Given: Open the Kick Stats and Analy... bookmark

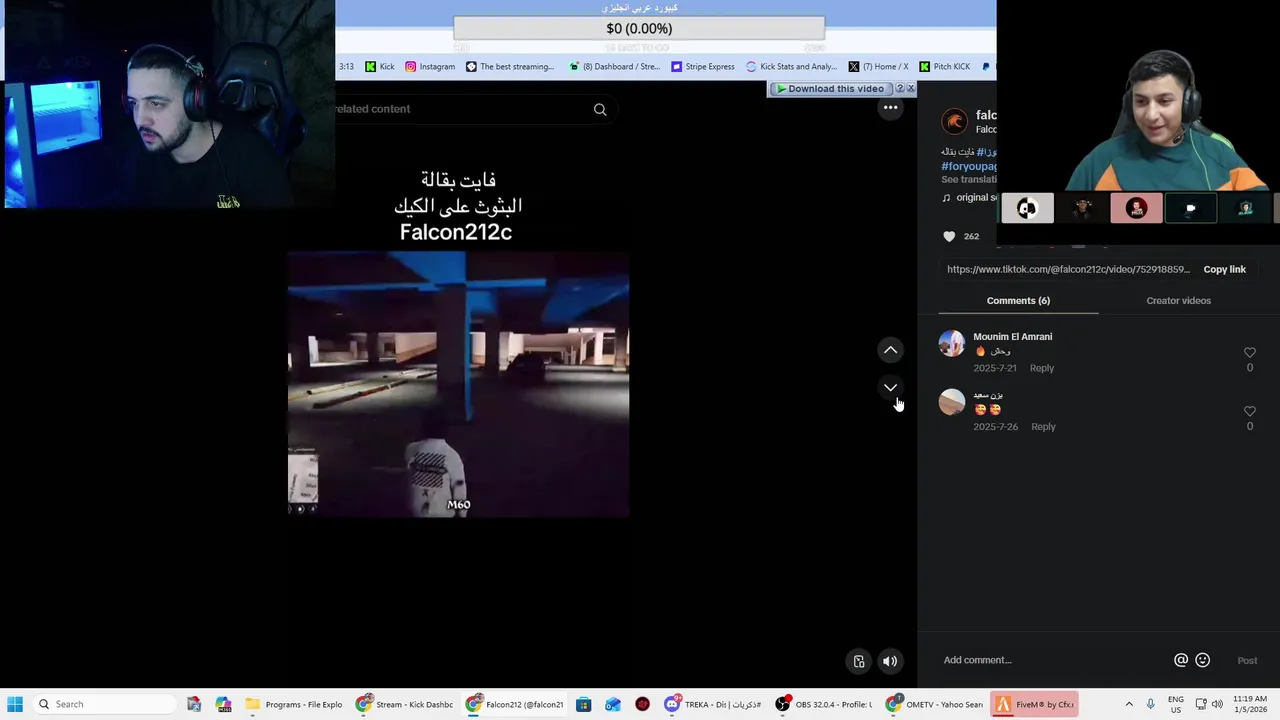Looking at the screenshot, I should point(791,66).
